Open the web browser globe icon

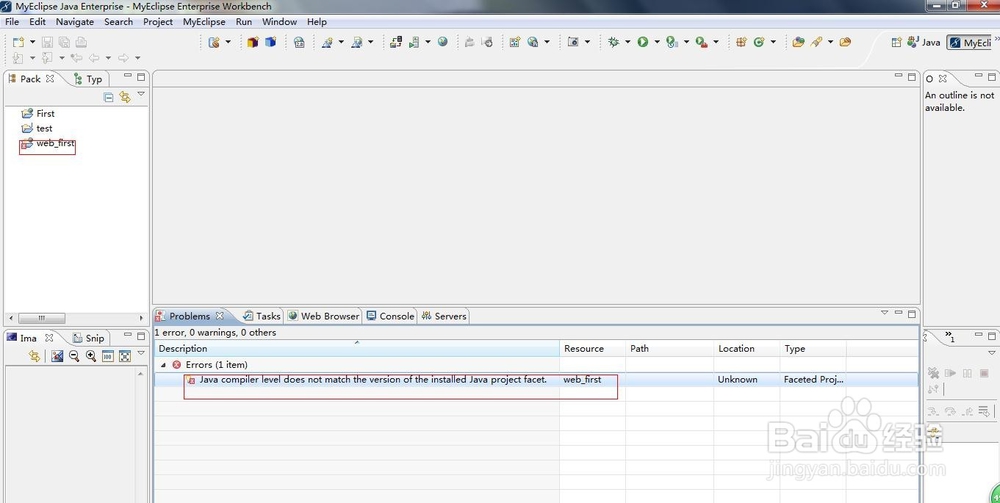443,42
